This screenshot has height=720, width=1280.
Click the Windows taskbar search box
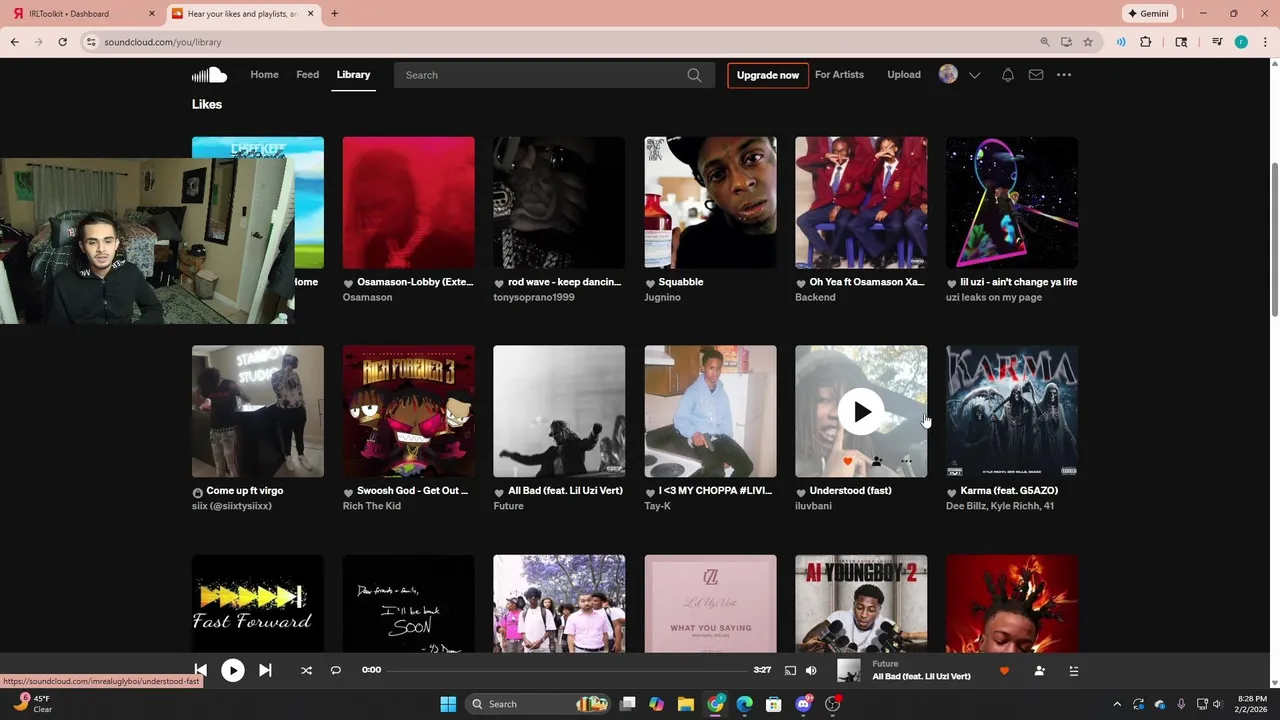coord(539,704)
